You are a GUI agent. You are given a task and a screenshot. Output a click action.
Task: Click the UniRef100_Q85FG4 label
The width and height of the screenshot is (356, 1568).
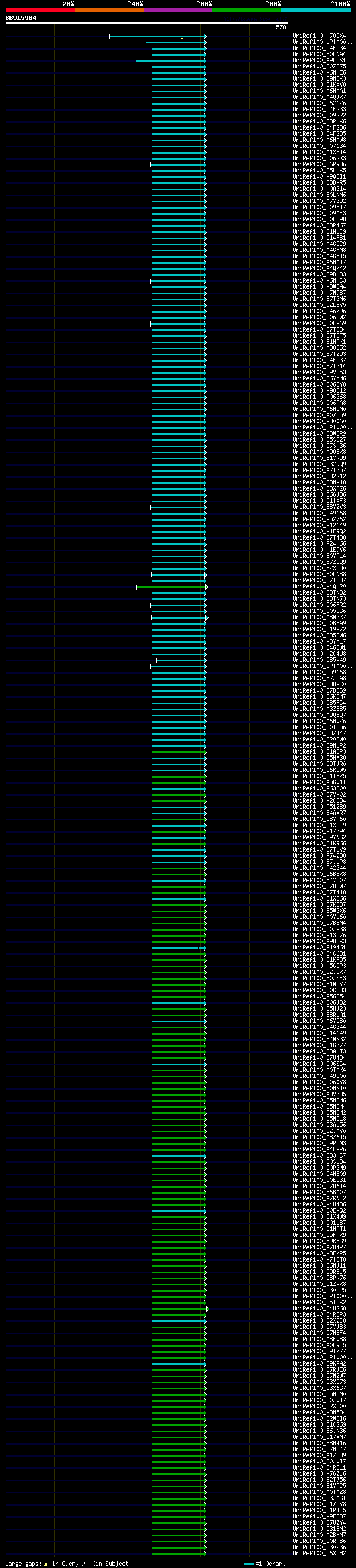[x=319, y=703]
